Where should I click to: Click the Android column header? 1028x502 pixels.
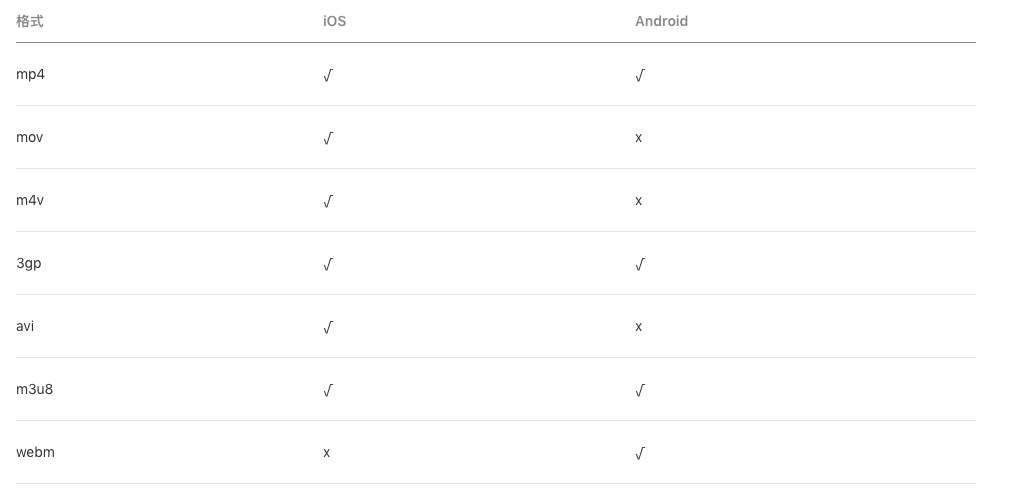pyautogui.click(x=662, y=22)
